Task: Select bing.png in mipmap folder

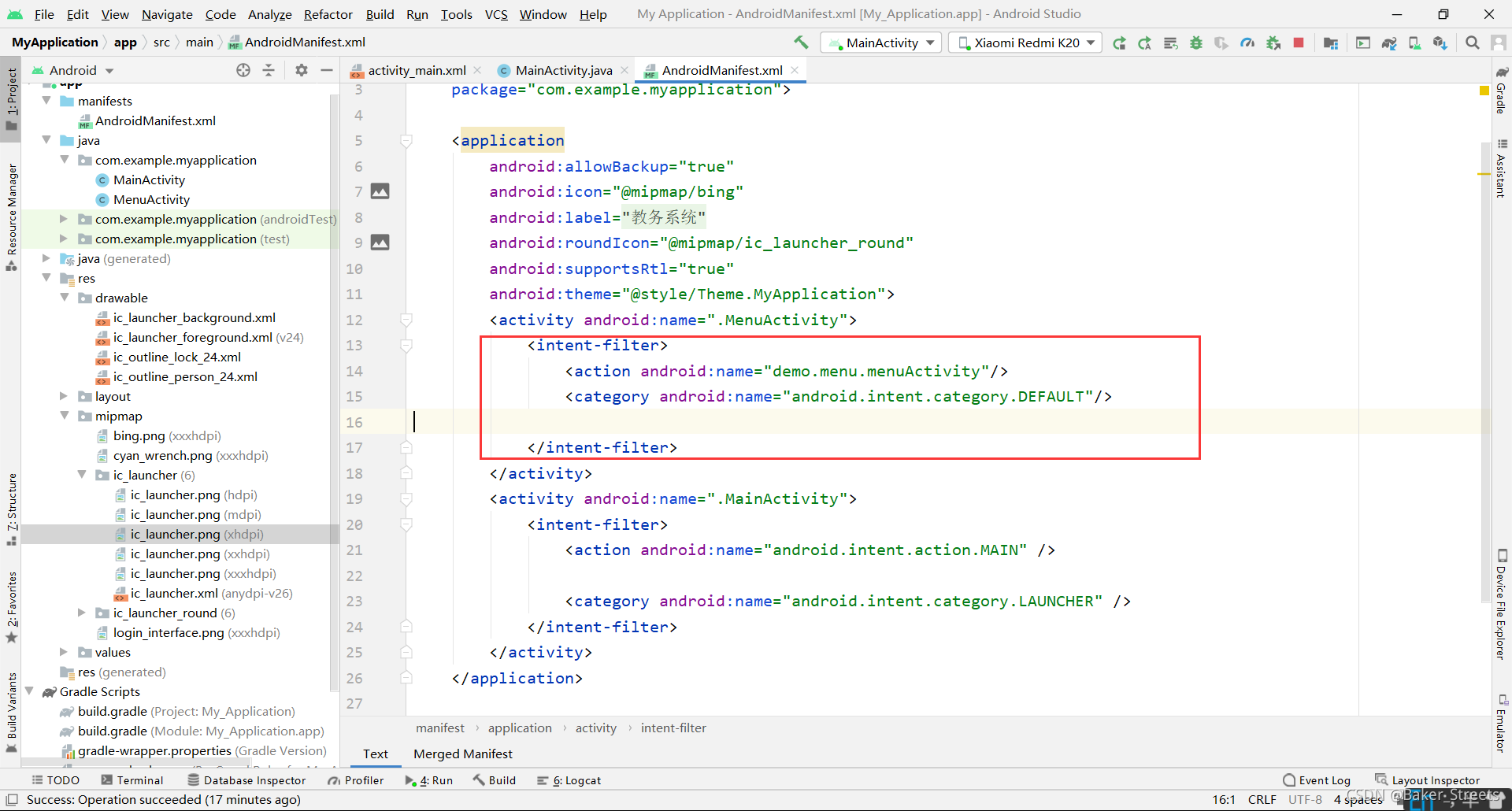Action: [139, 435]
